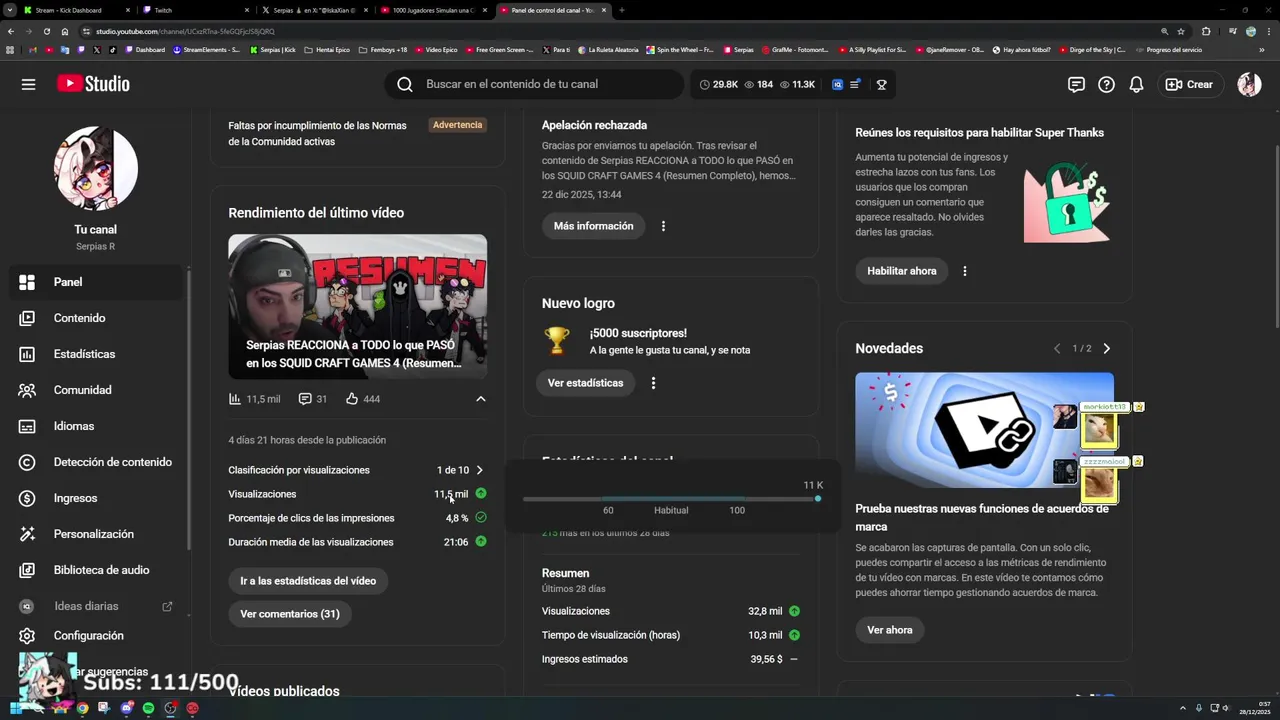Open Chrome from the taskbar
Image resolution: width=1280 pixels, height=720 pixels.
[x=82, y=708]
